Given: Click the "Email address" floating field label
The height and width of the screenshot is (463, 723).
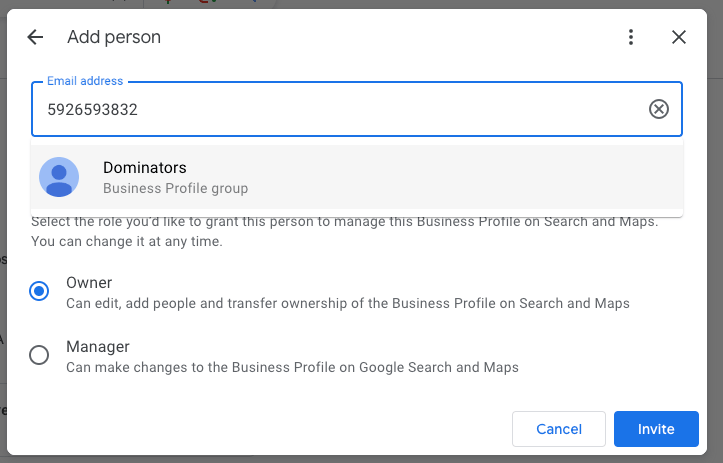Looking at the screenshot, I should tap(85, 81).
